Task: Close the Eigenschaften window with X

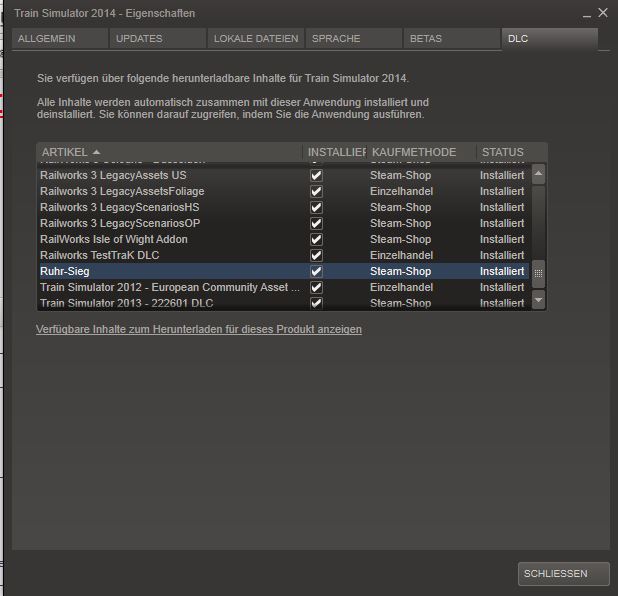Action: [x=603, y=13]
